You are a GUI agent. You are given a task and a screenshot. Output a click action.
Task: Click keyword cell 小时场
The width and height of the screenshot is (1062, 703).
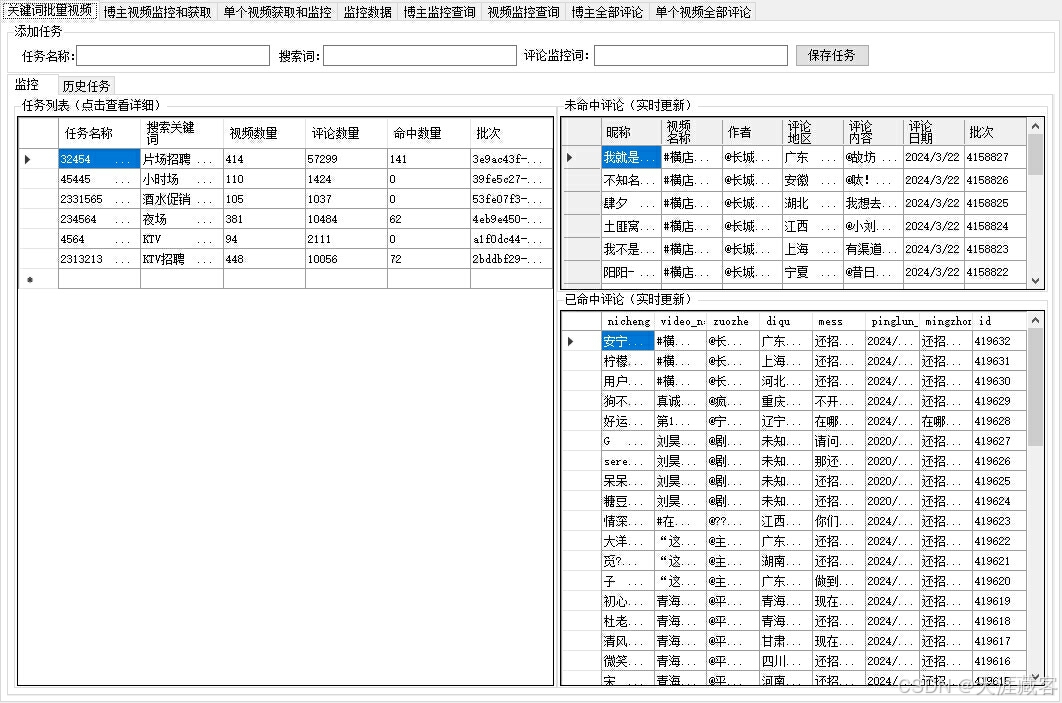182,179
